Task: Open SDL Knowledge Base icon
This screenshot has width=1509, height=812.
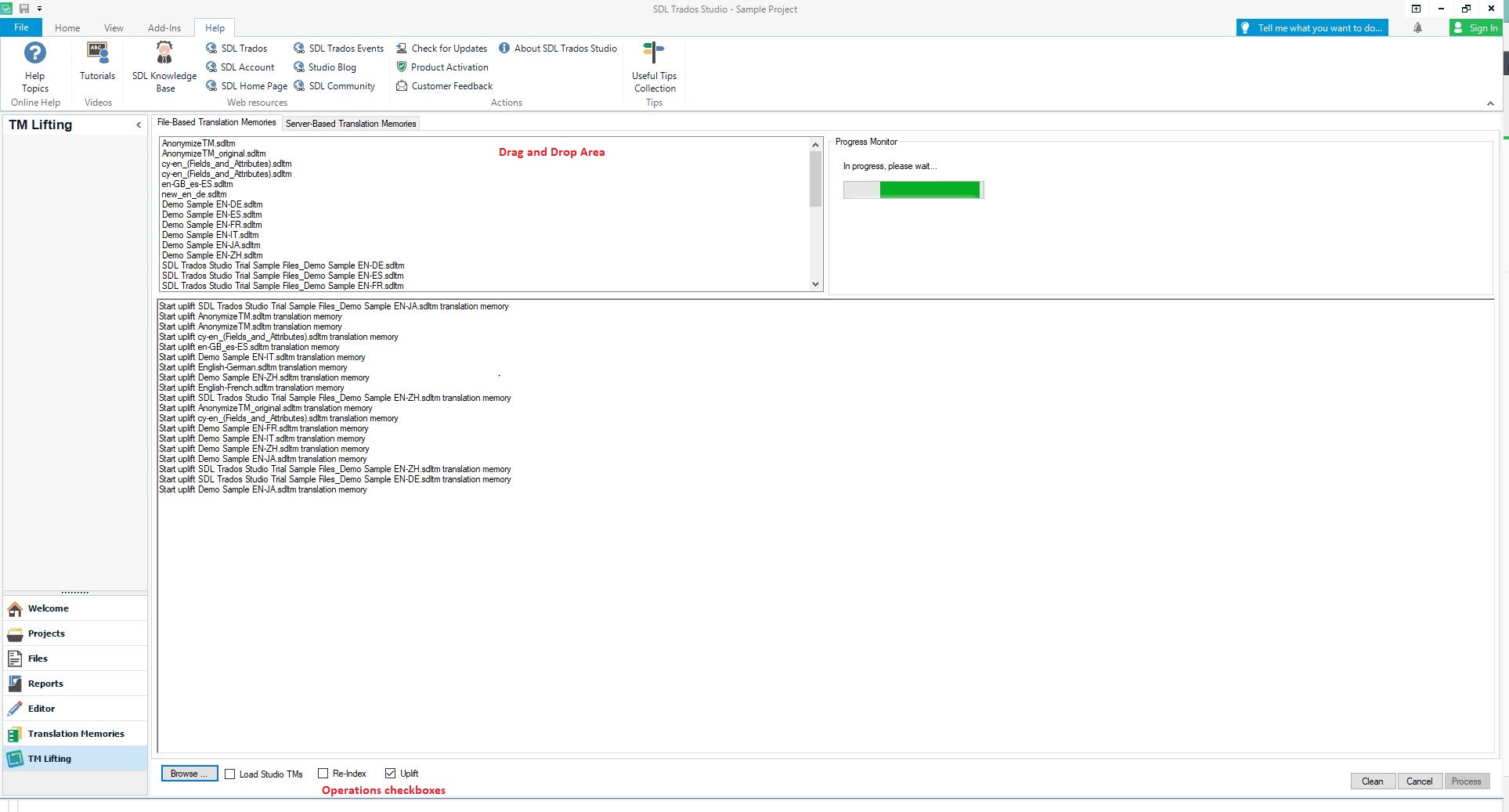Action: [x=164, y=67]
